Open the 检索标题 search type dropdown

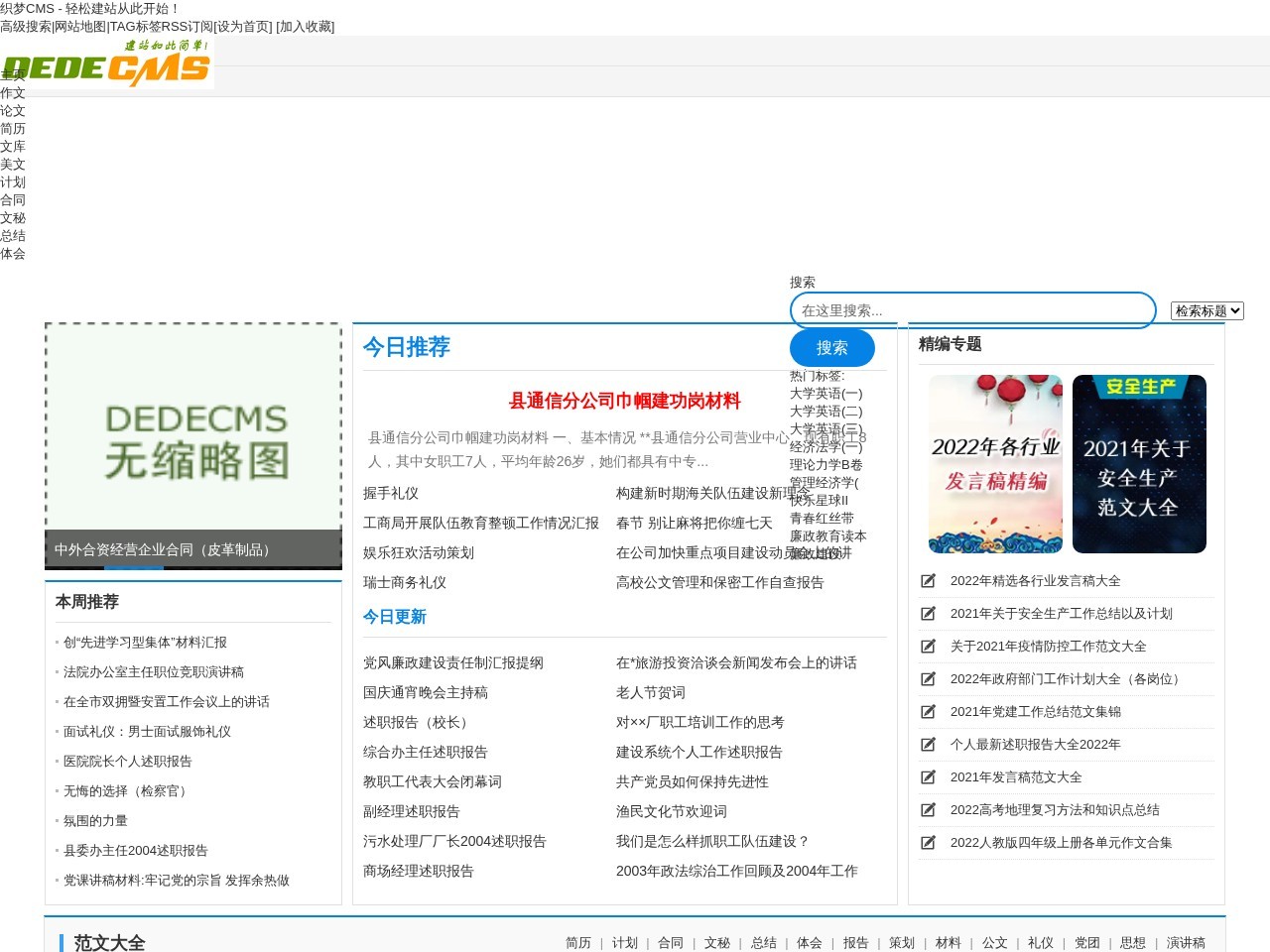[1206, 310]
